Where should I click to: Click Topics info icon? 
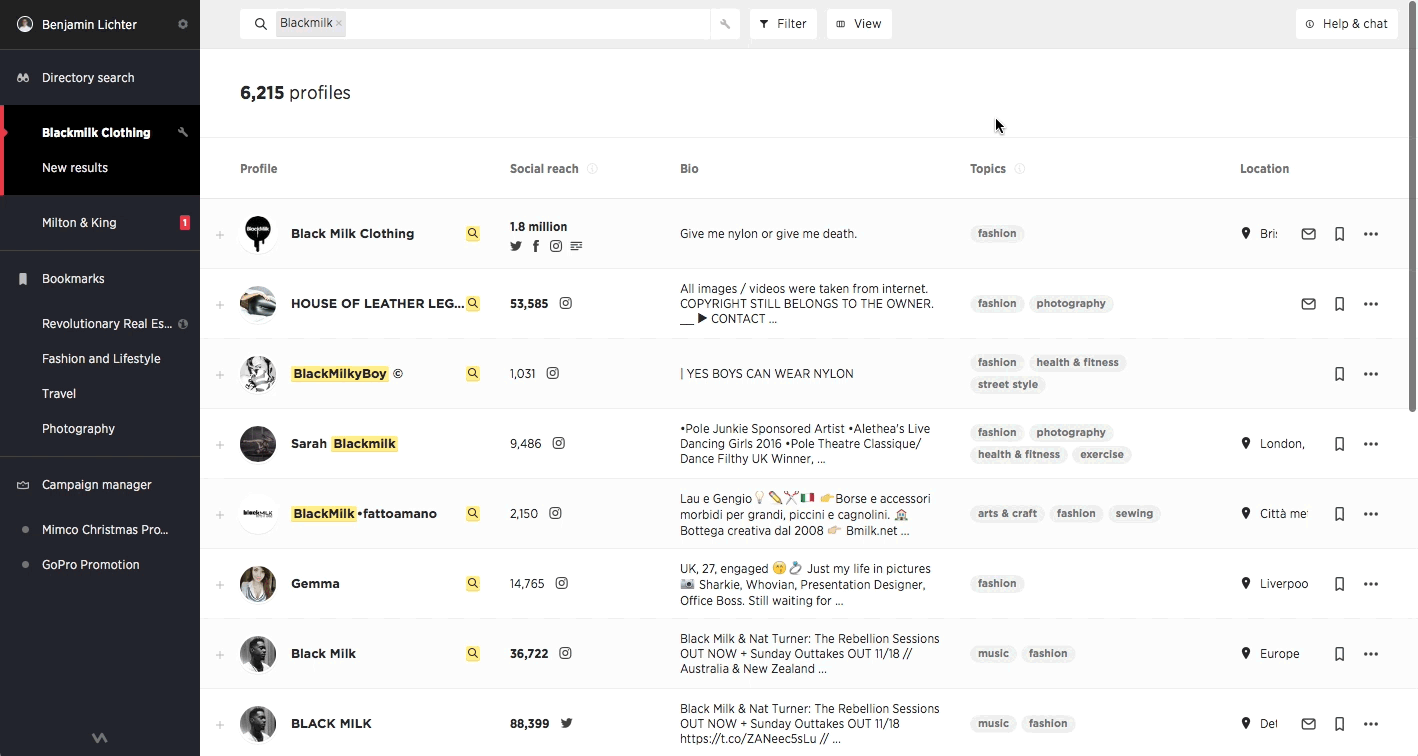pyautogui.click(x=1020, y=169)
